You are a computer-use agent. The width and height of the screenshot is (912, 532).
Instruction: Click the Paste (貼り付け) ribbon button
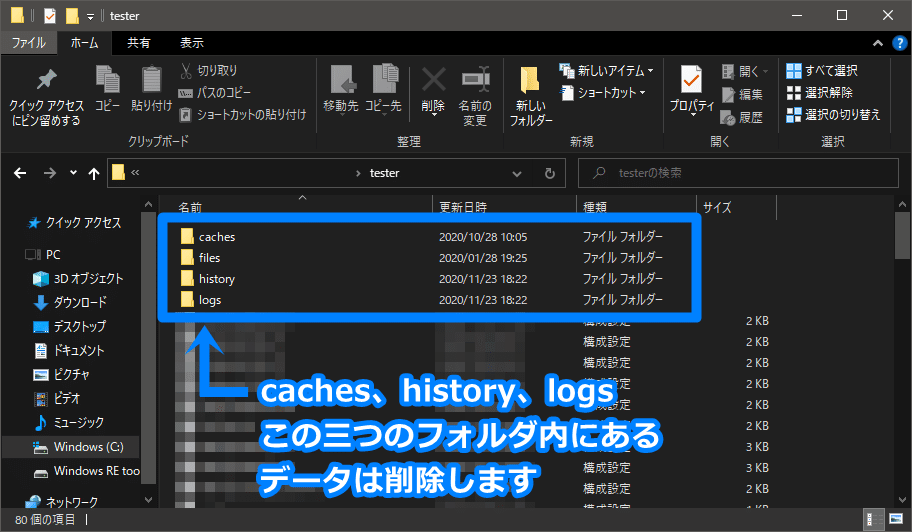point(151,88)
